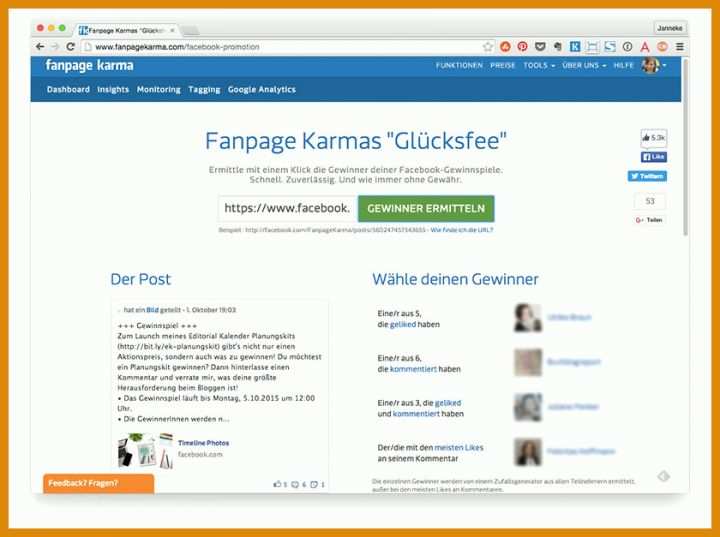This screenshot has height=537, width=720.
Task: Click the likes thumbs-up icon under the post
Action: 277,484
